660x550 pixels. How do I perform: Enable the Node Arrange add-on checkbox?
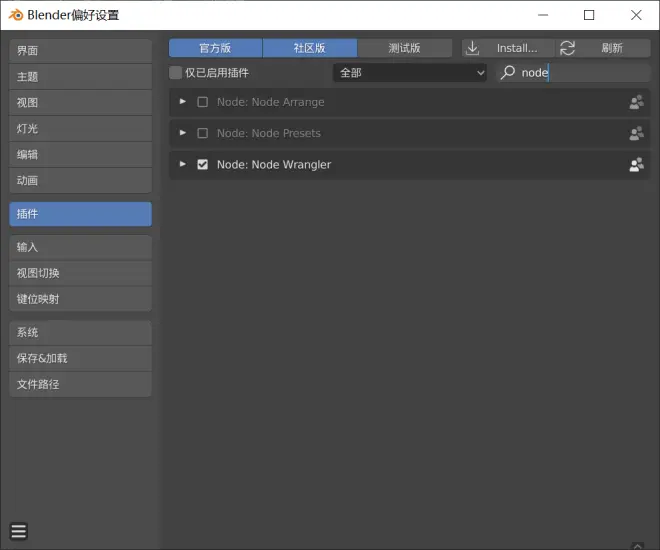click(202, 102)
